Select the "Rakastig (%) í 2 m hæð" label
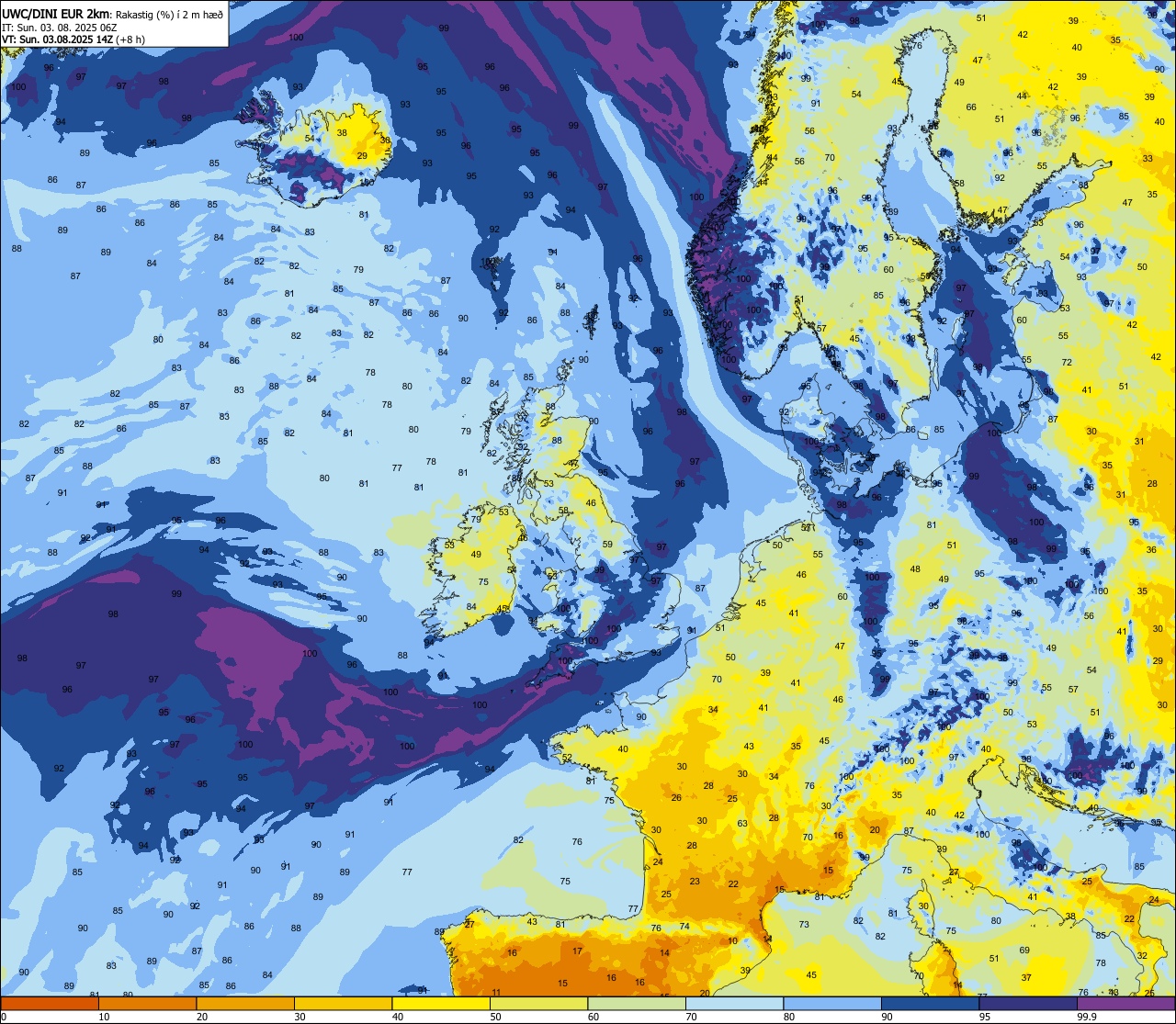The image size is (1176, 1024). [169, 15]
